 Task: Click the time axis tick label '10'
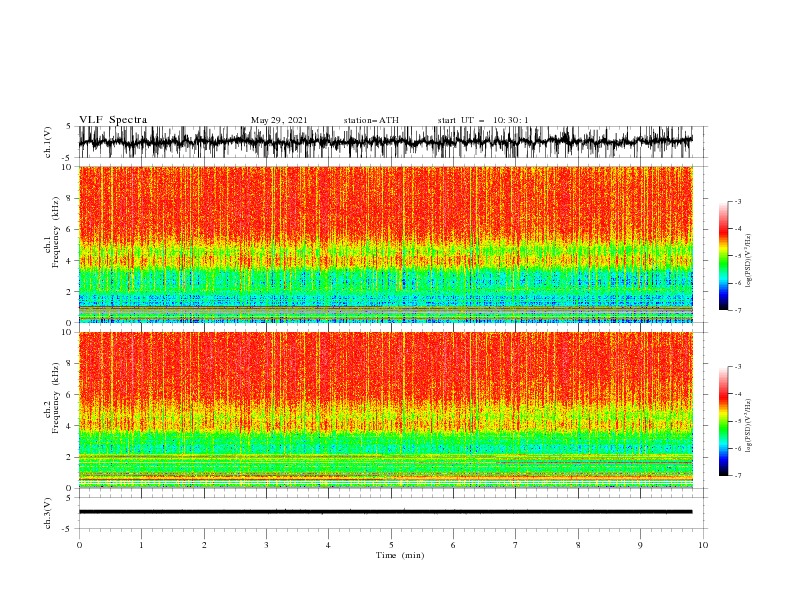[x=703, y=545]
